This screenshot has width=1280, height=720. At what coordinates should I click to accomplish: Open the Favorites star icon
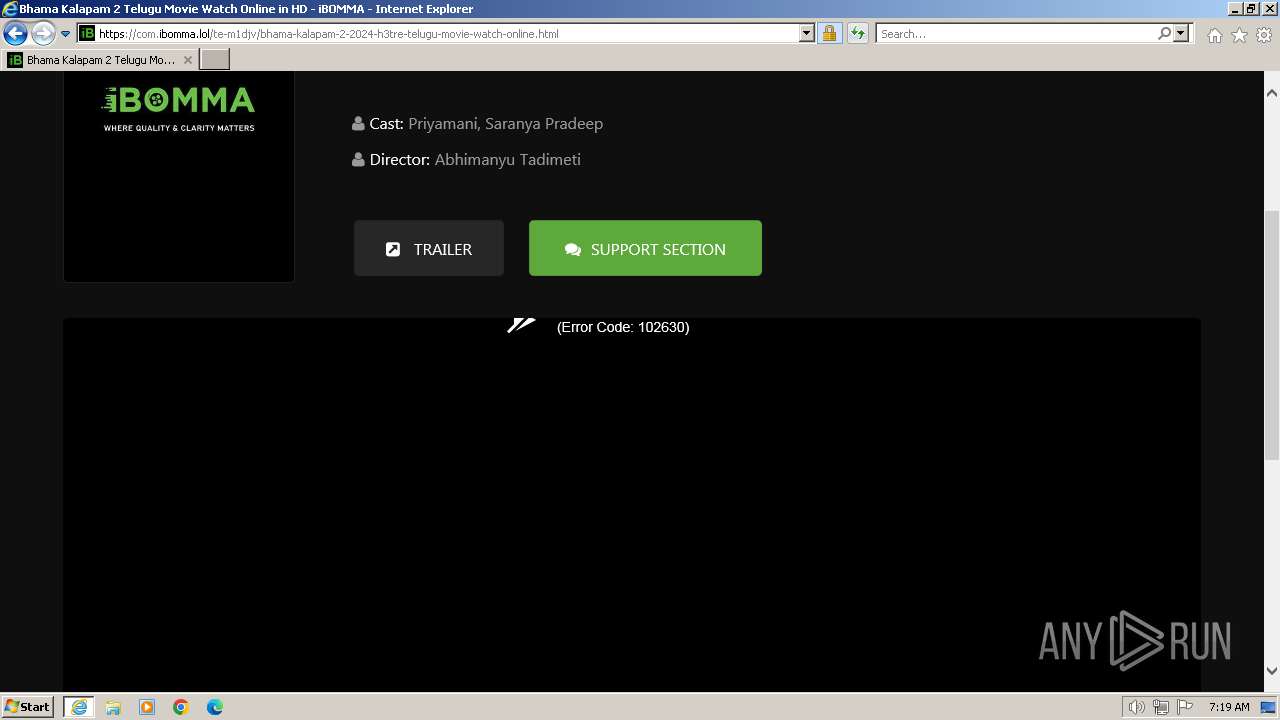(1239, 35)
